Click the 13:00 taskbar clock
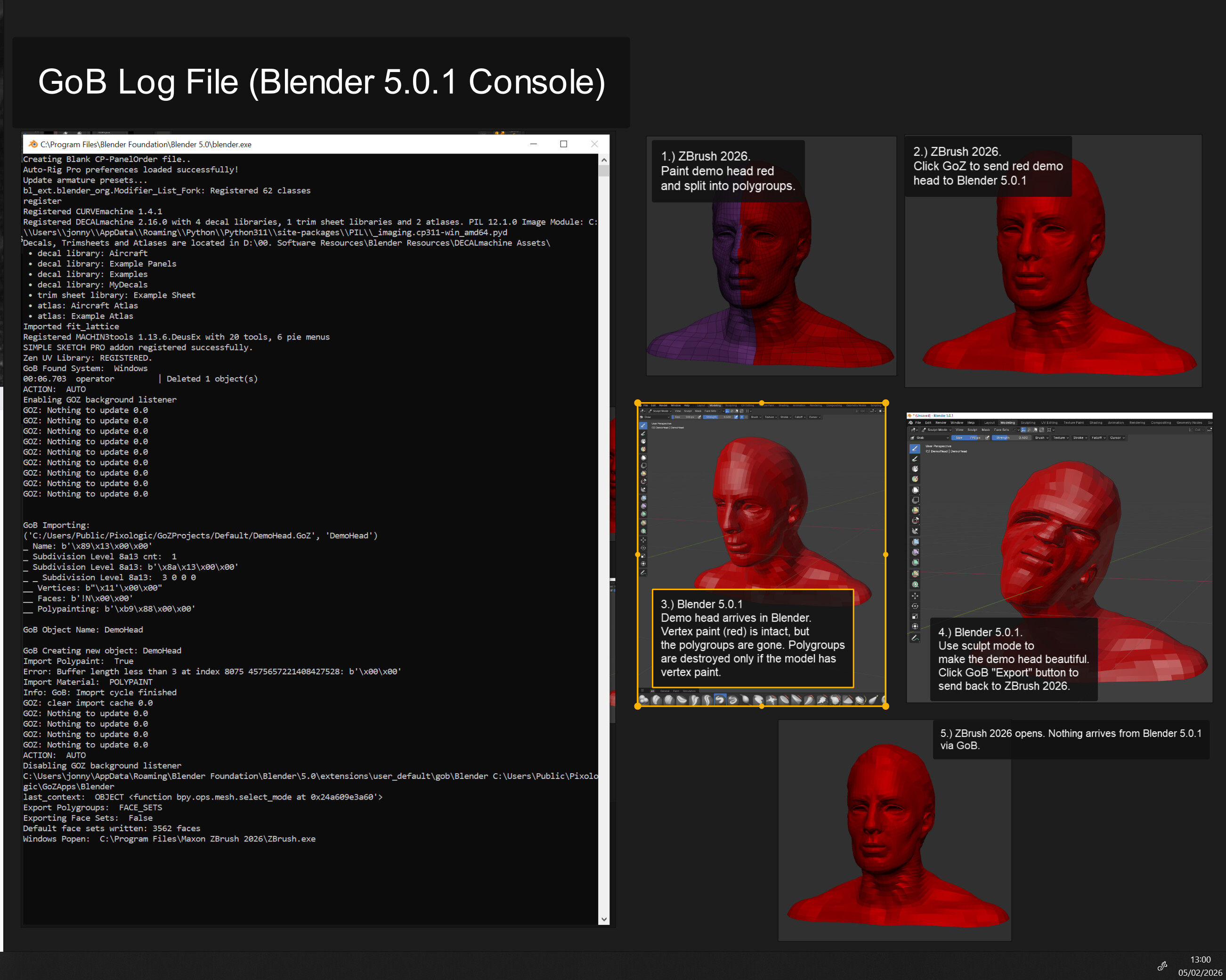This screenshot has width=1226, height=980. 1201,960
